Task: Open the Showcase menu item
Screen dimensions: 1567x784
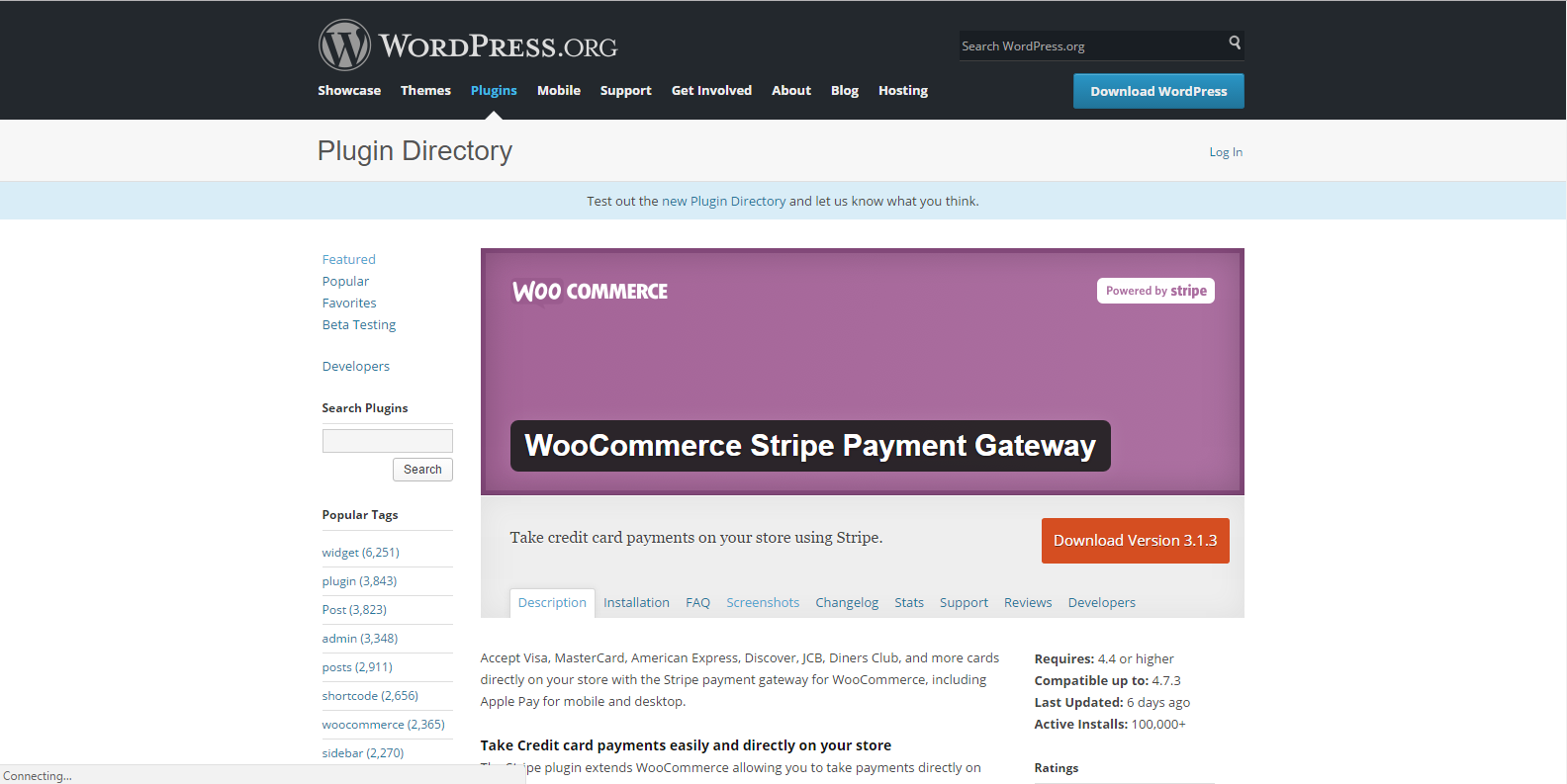Action: [x=349, y=91]
